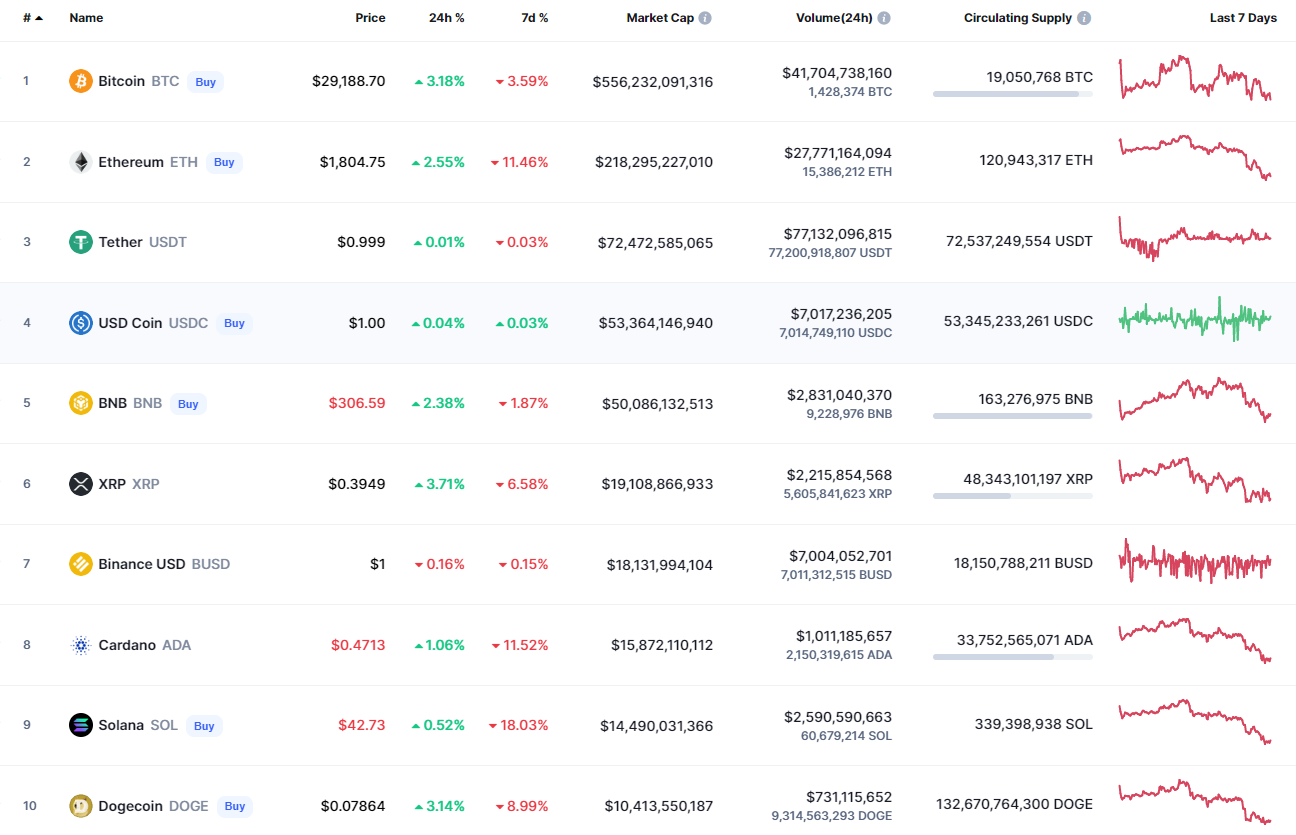
Task: Click the Solana coin logo
Action: pyautogui.click(x=81, y=725)
